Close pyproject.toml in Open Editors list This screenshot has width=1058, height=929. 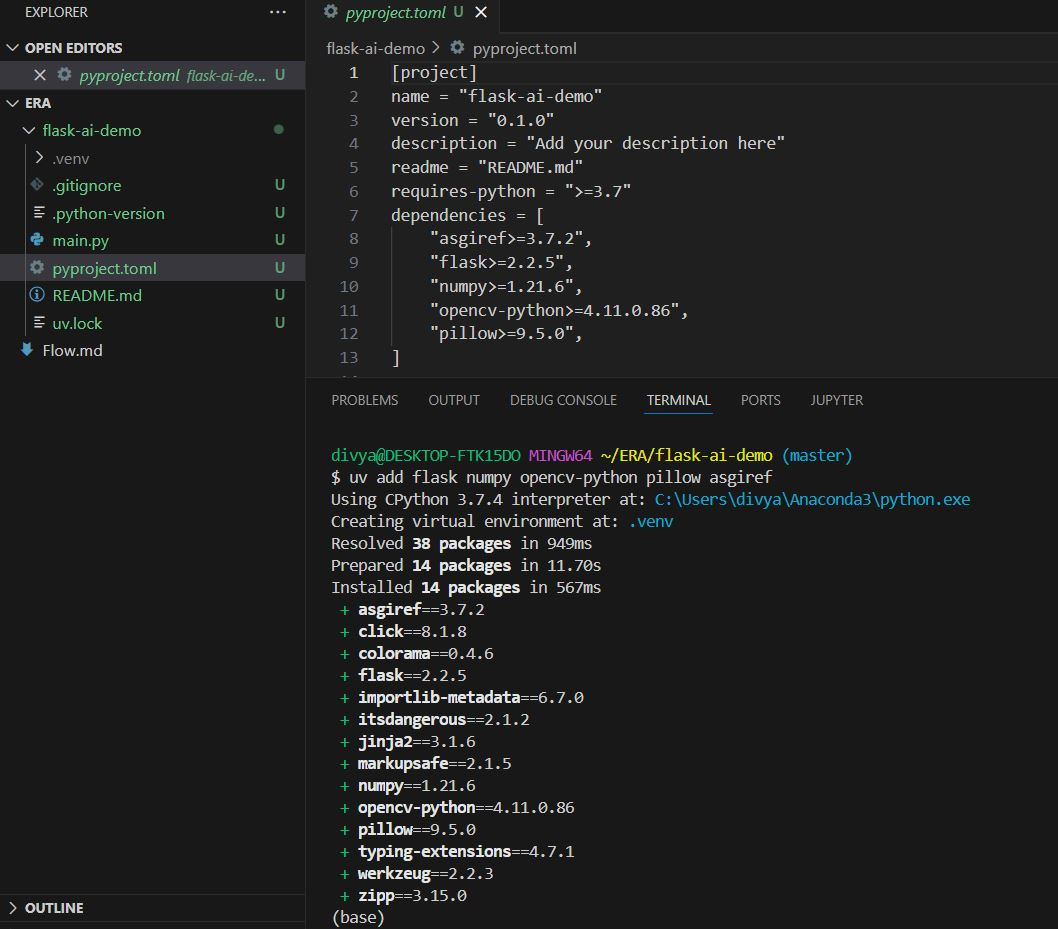40,75
